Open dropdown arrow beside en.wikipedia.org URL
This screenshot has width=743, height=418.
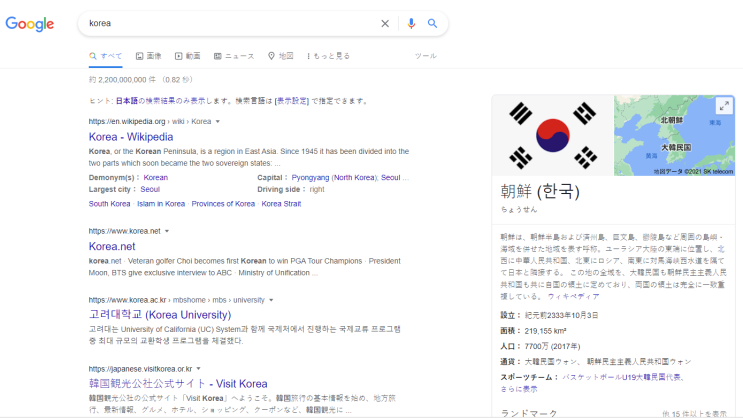(x=217, y=122)
